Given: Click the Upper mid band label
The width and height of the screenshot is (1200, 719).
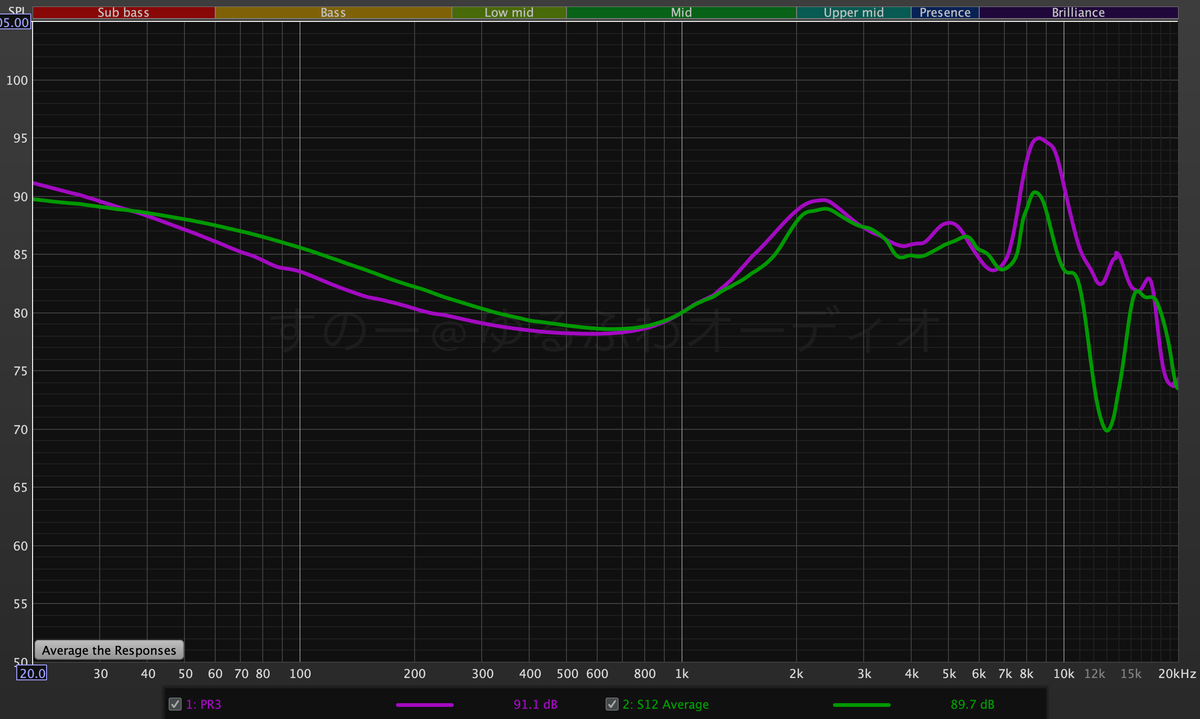Looking at the screenshot, I should click(853, 13).
